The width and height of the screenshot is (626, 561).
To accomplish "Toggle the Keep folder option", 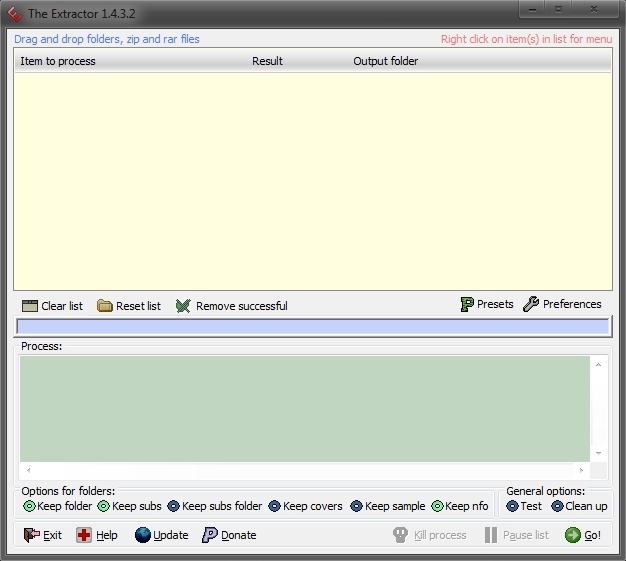I will coord(57,506).
